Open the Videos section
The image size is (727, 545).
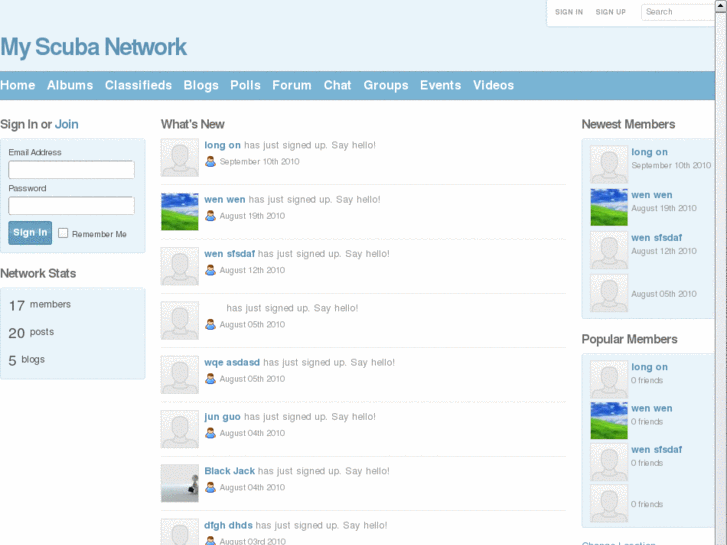click(493, 85)
